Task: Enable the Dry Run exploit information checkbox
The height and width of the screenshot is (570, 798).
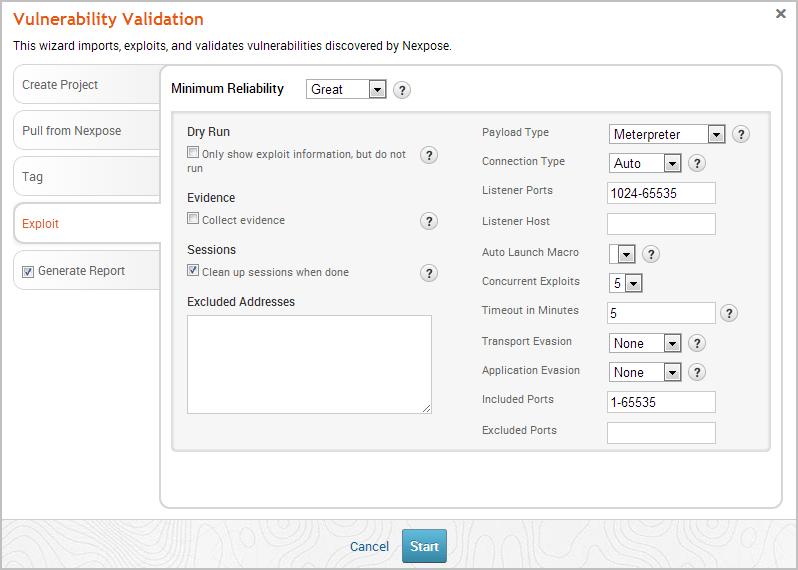Action: click(x=193, y=154)
